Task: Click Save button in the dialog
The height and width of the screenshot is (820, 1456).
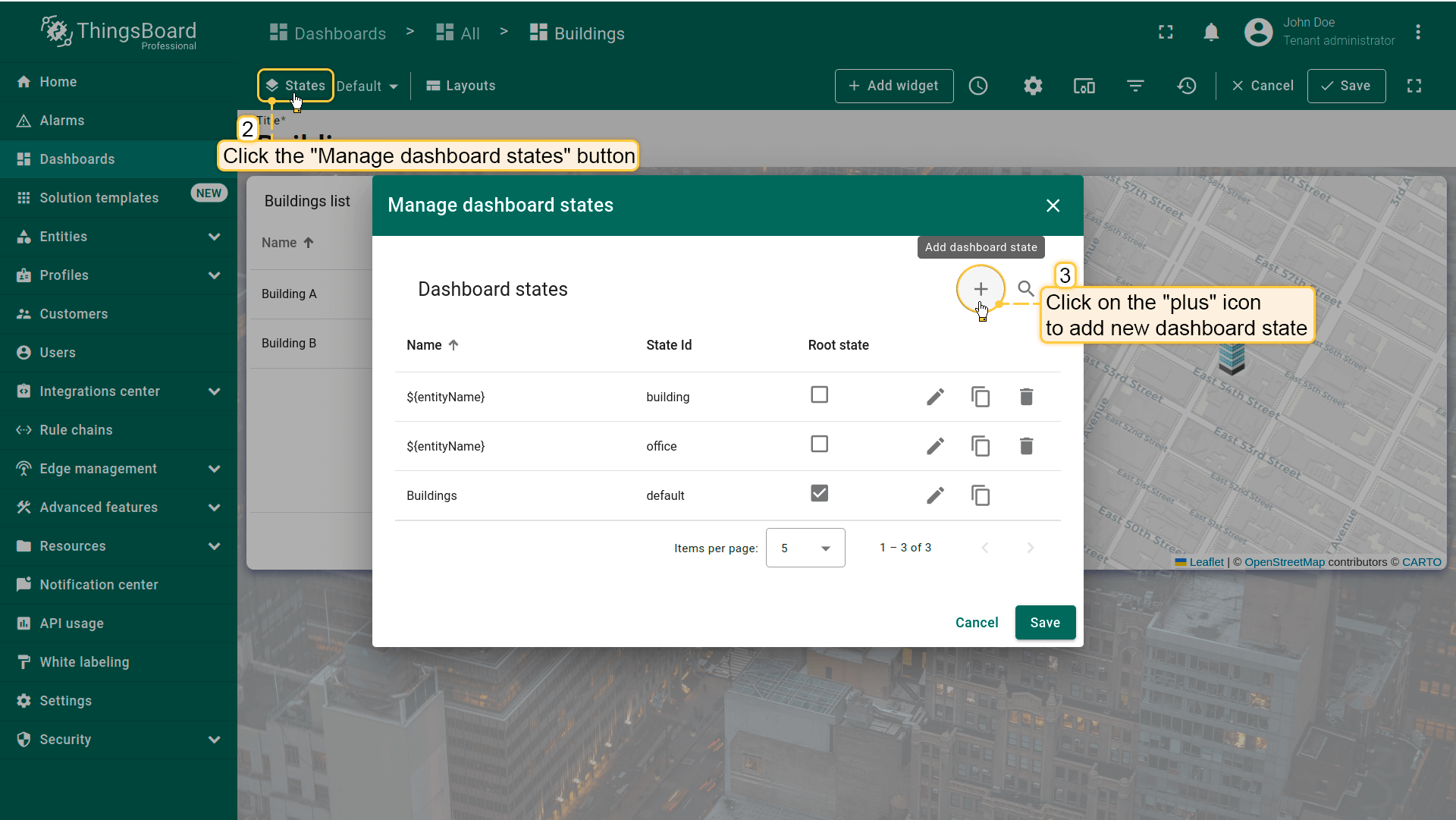Action: click(1045, 623)
